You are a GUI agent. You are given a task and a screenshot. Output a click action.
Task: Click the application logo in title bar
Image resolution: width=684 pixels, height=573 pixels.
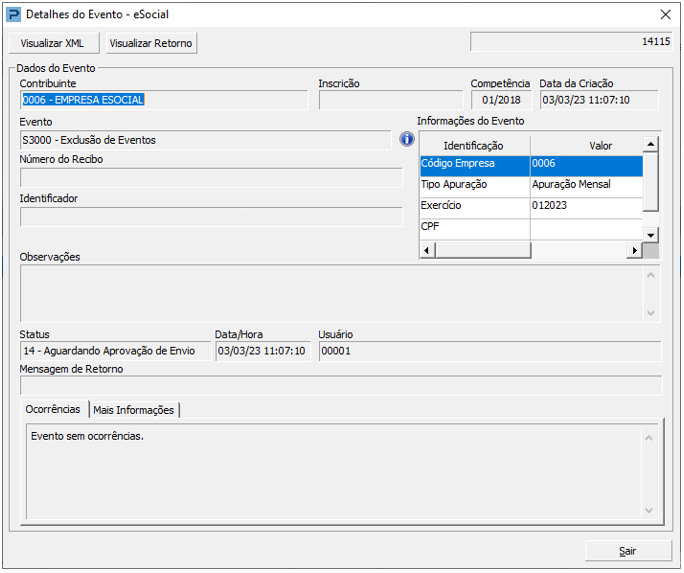[13, 15]
